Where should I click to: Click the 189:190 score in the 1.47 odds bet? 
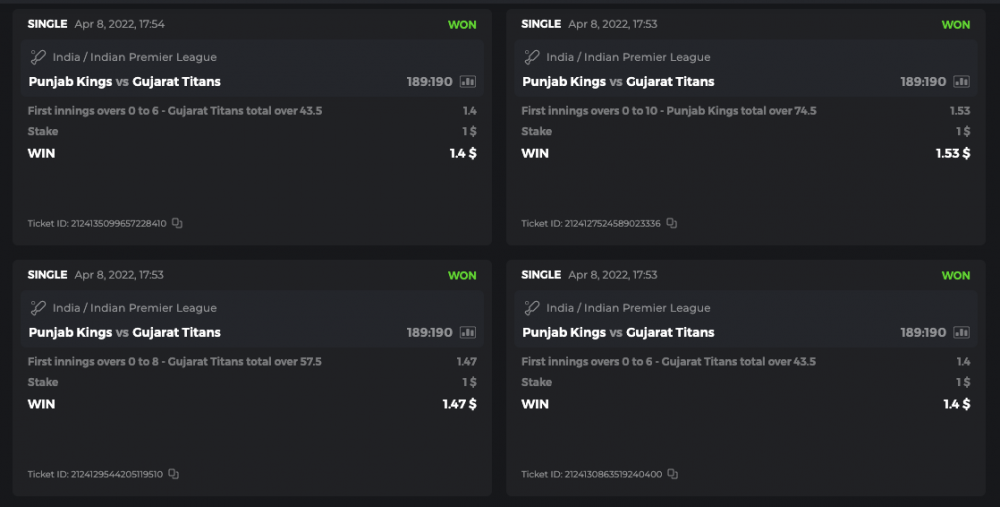[x=429, y=333]
